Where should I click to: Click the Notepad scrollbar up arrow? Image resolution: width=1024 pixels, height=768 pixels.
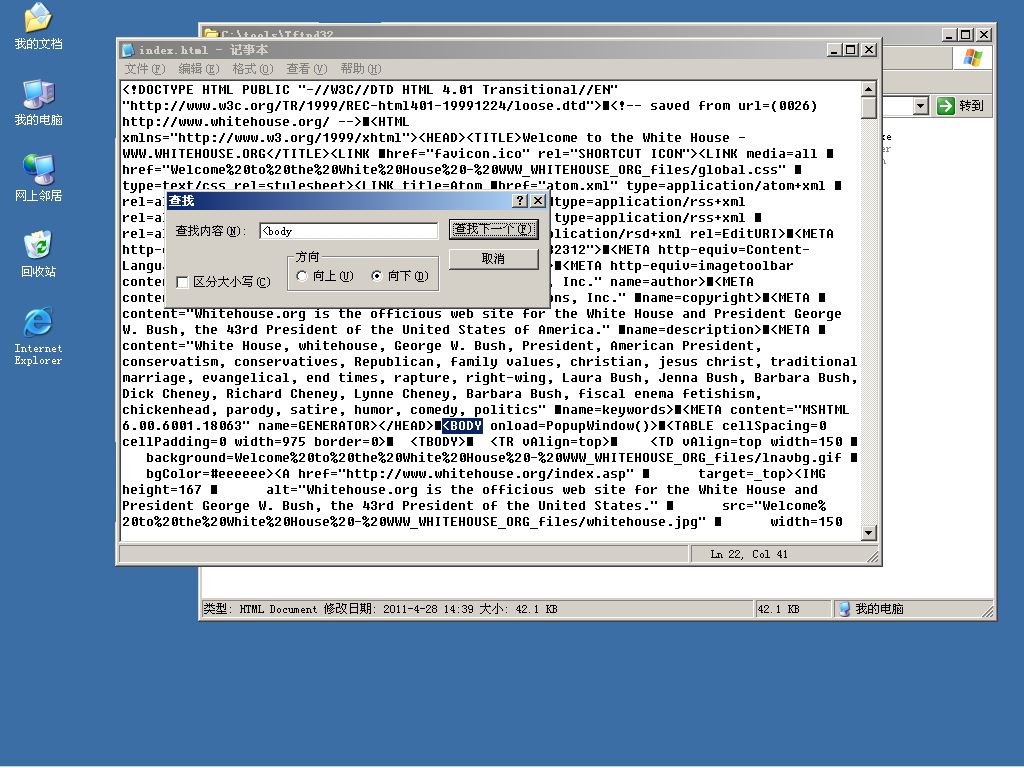pyautogui.click(x=868, y=89)
